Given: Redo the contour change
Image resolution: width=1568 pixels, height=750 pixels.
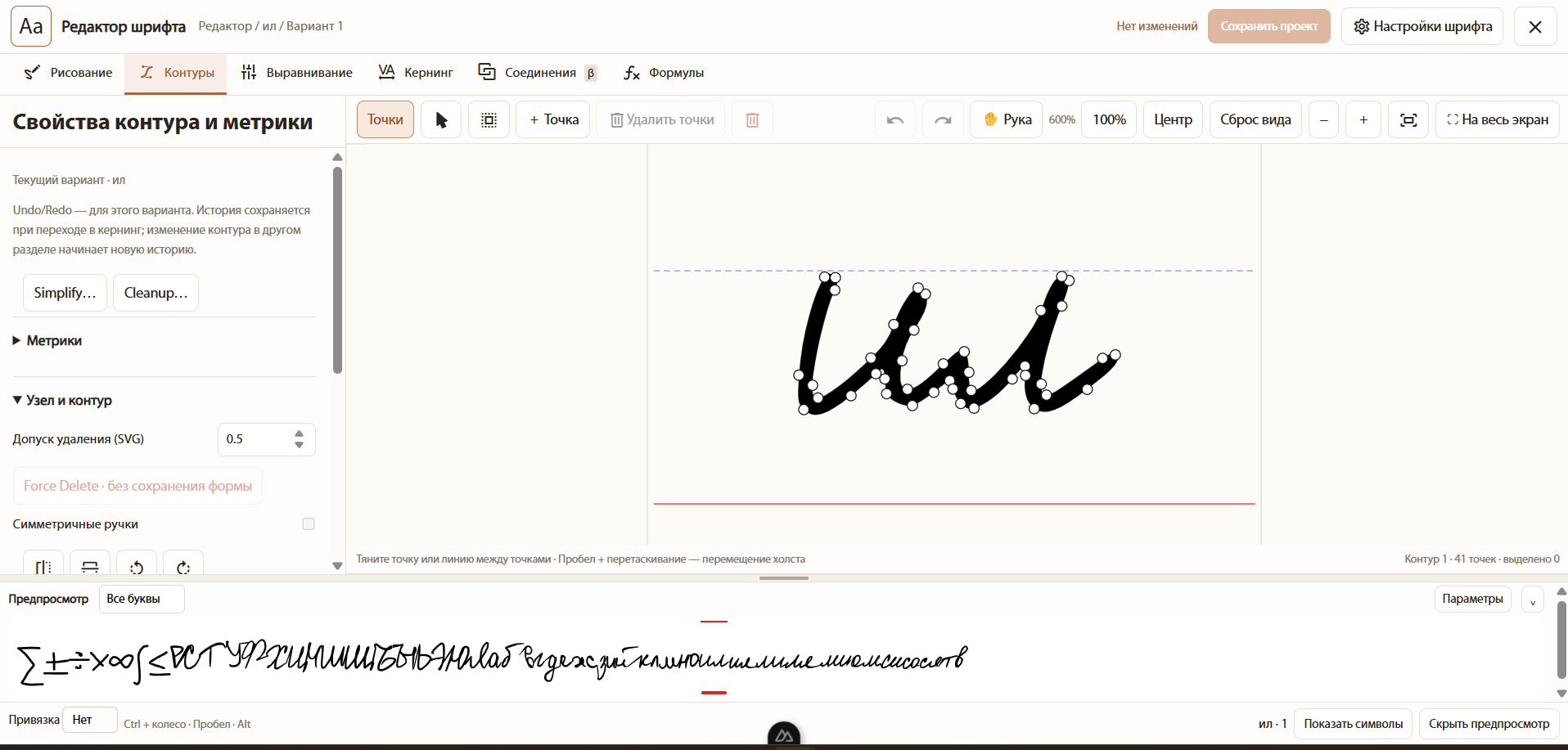Looking at the screenshot, I should point(943,120).
